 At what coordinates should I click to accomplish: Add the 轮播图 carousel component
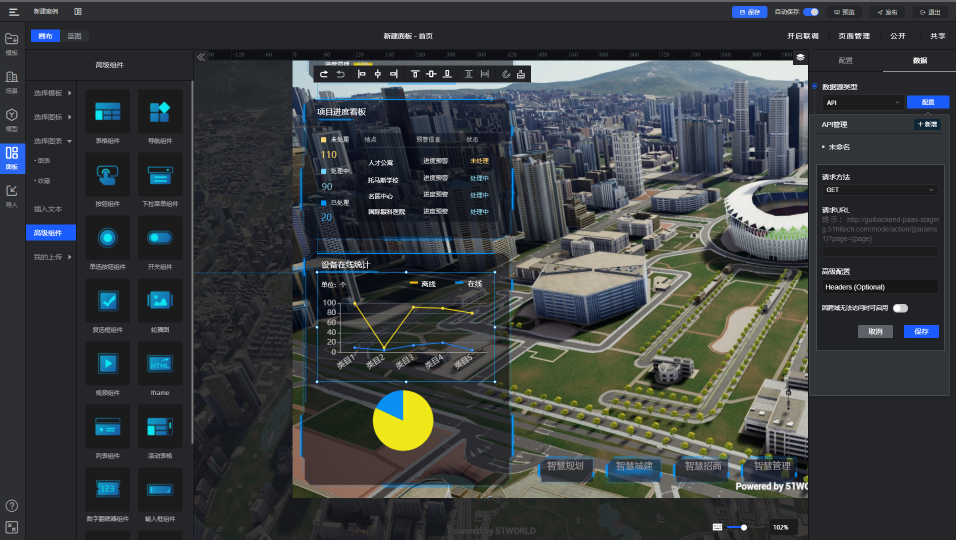coord(160,300)
